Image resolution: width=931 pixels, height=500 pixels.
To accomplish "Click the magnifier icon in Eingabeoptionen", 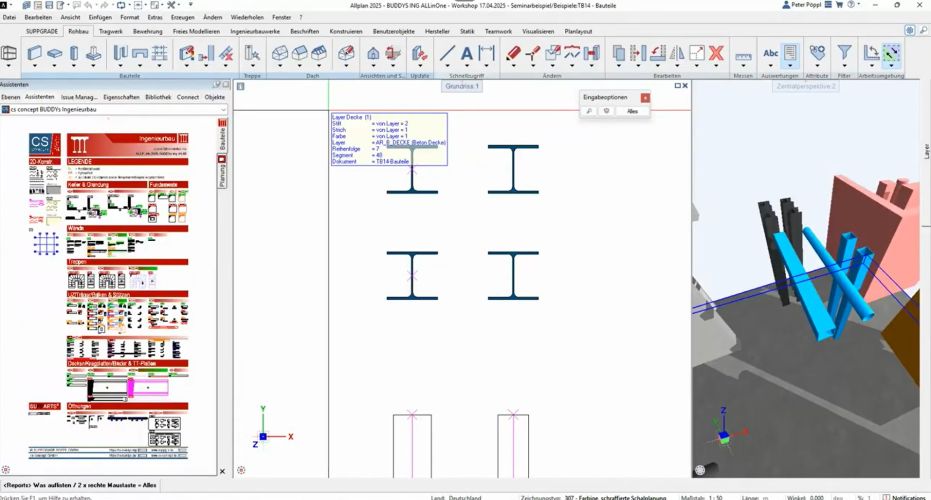I will 589,111.
